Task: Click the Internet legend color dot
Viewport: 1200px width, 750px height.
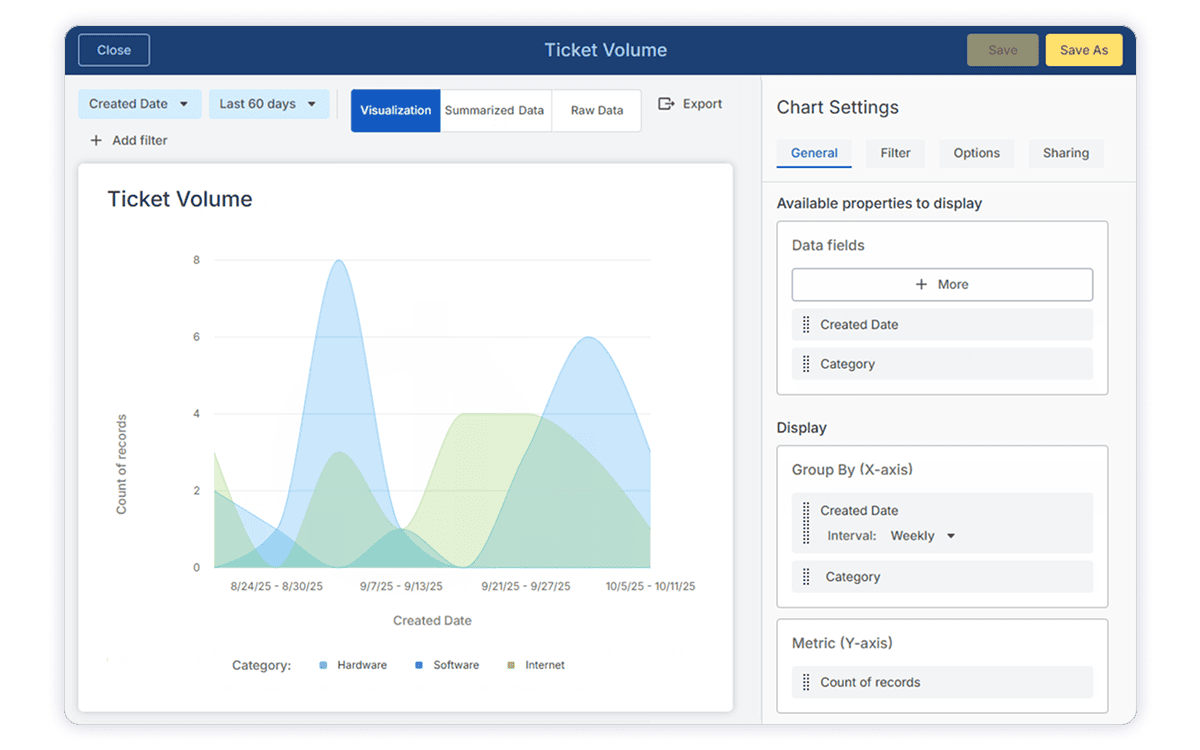Action: pyautogui.click(x=511, y=665)
